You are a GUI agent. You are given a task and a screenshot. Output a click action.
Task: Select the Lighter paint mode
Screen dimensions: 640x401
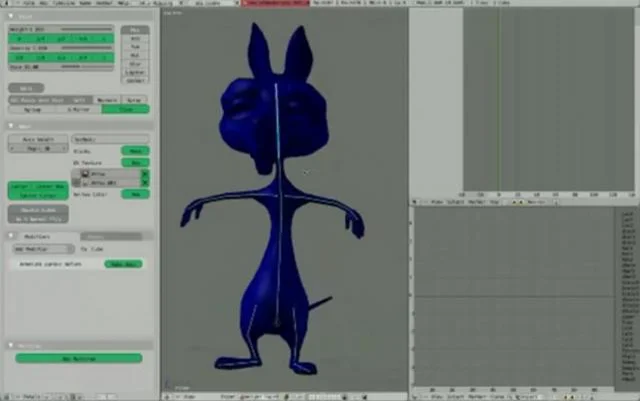pos(135,72)
